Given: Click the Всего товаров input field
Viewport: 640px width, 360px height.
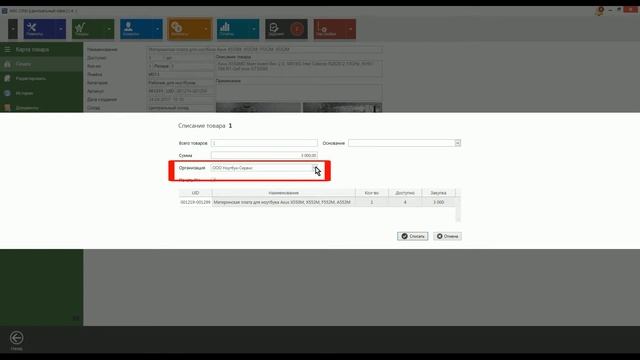Looking at the screenshot, I should pyautogui.click(x=264, y=143).
